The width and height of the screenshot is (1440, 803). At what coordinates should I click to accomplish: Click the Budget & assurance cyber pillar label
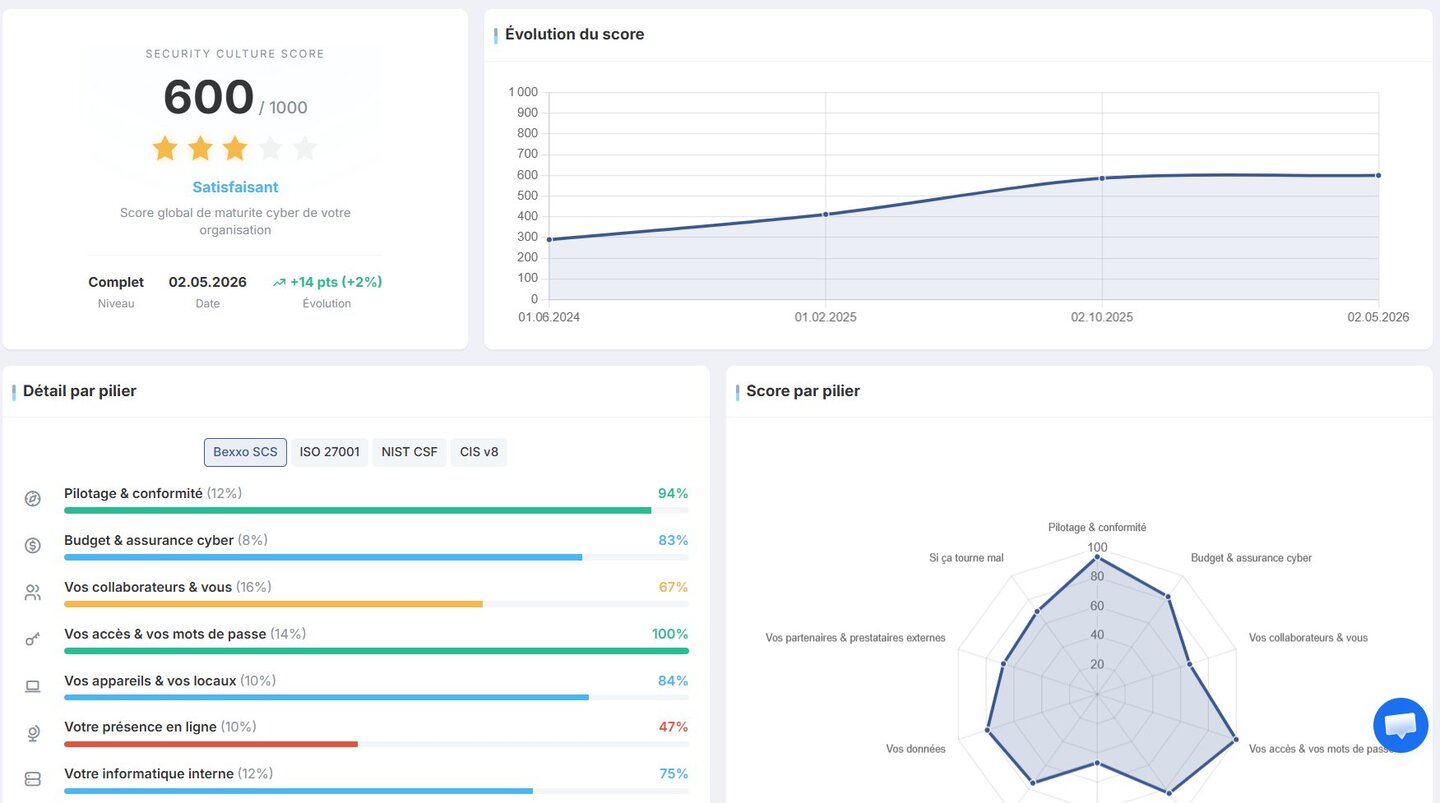coord(149,540)
